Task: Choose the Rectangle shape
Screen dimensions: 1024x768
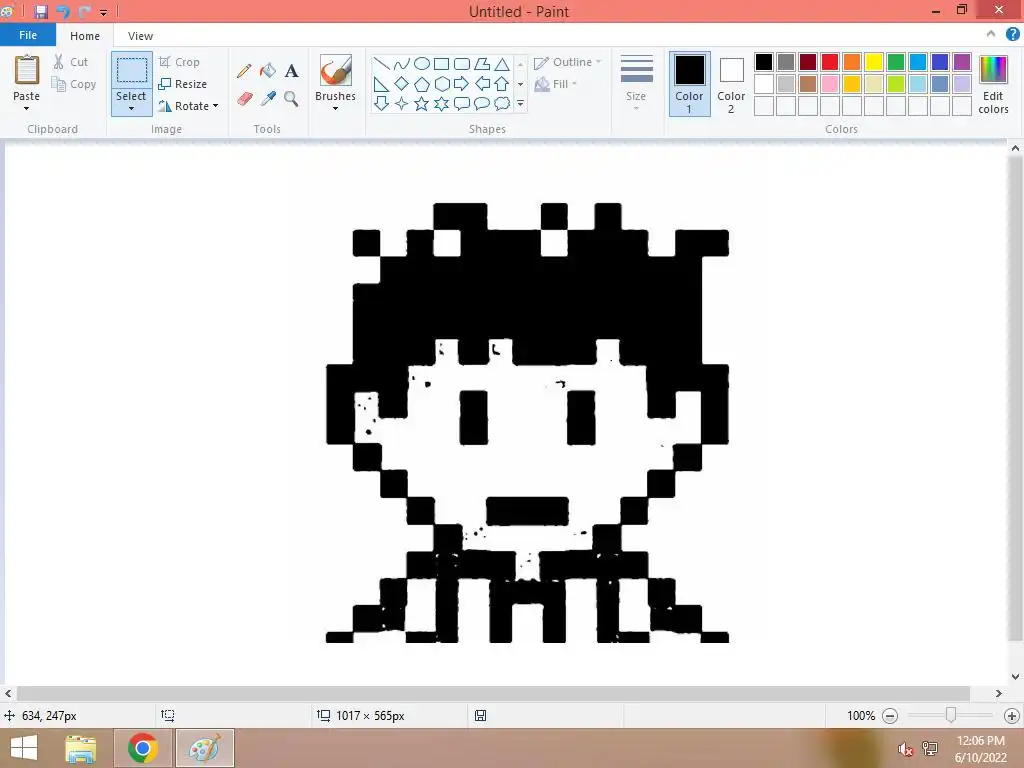Action: [441, 63]
